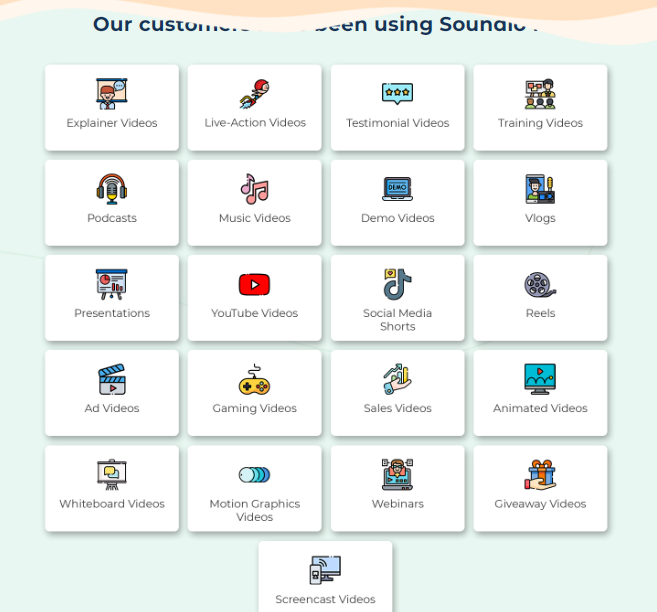Screen dimensions: 657x612
Task: Click the Sales Videos label
Action: click(397, 408)
